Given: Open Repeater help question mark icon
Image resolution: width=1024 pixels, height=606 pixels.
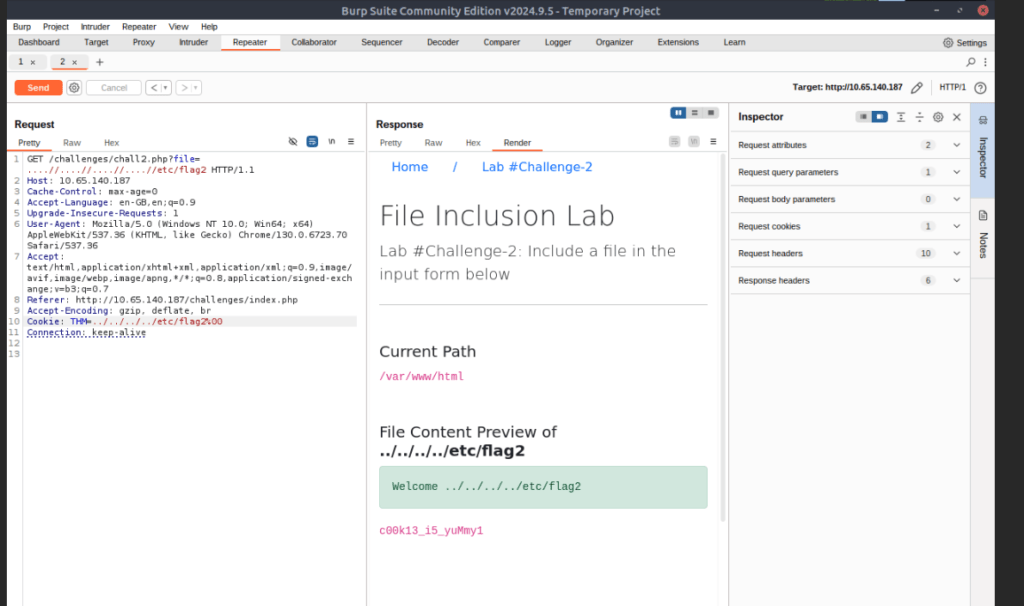Looking at the screenshot, I should 980,88.
